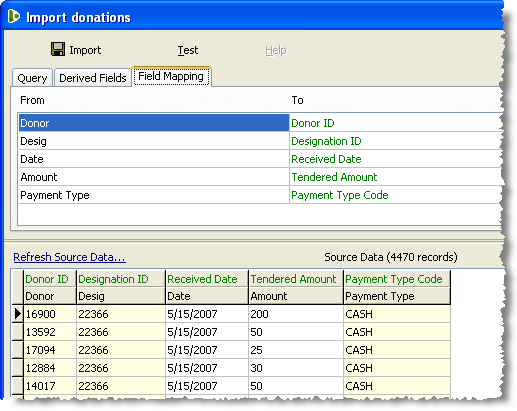Select the current row arrow indicator
517x411 pixels.
[18, 314]
